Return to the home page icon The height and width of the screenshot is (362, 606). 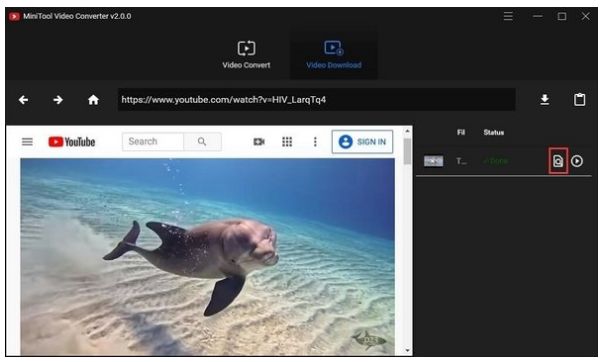coord(93,100)
